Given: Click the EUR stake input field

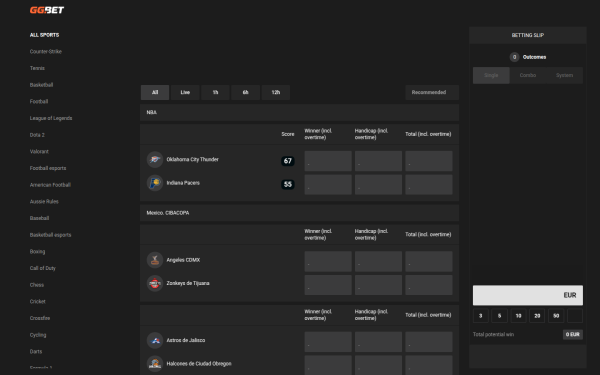Looking at the screenshot, I should pos(528,295).
